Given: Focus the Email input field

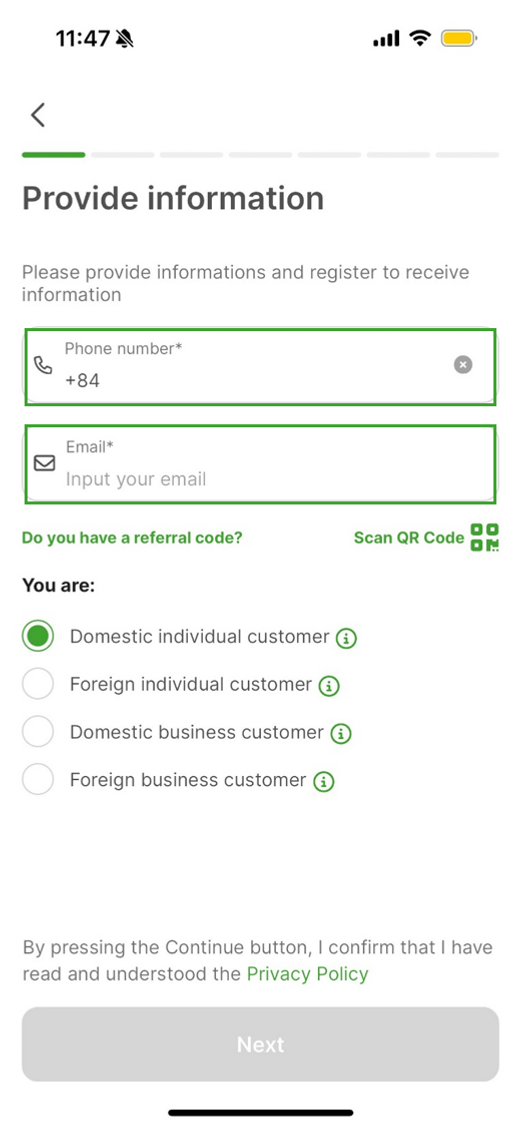Looking at the screenshot, I should point(260,464).
